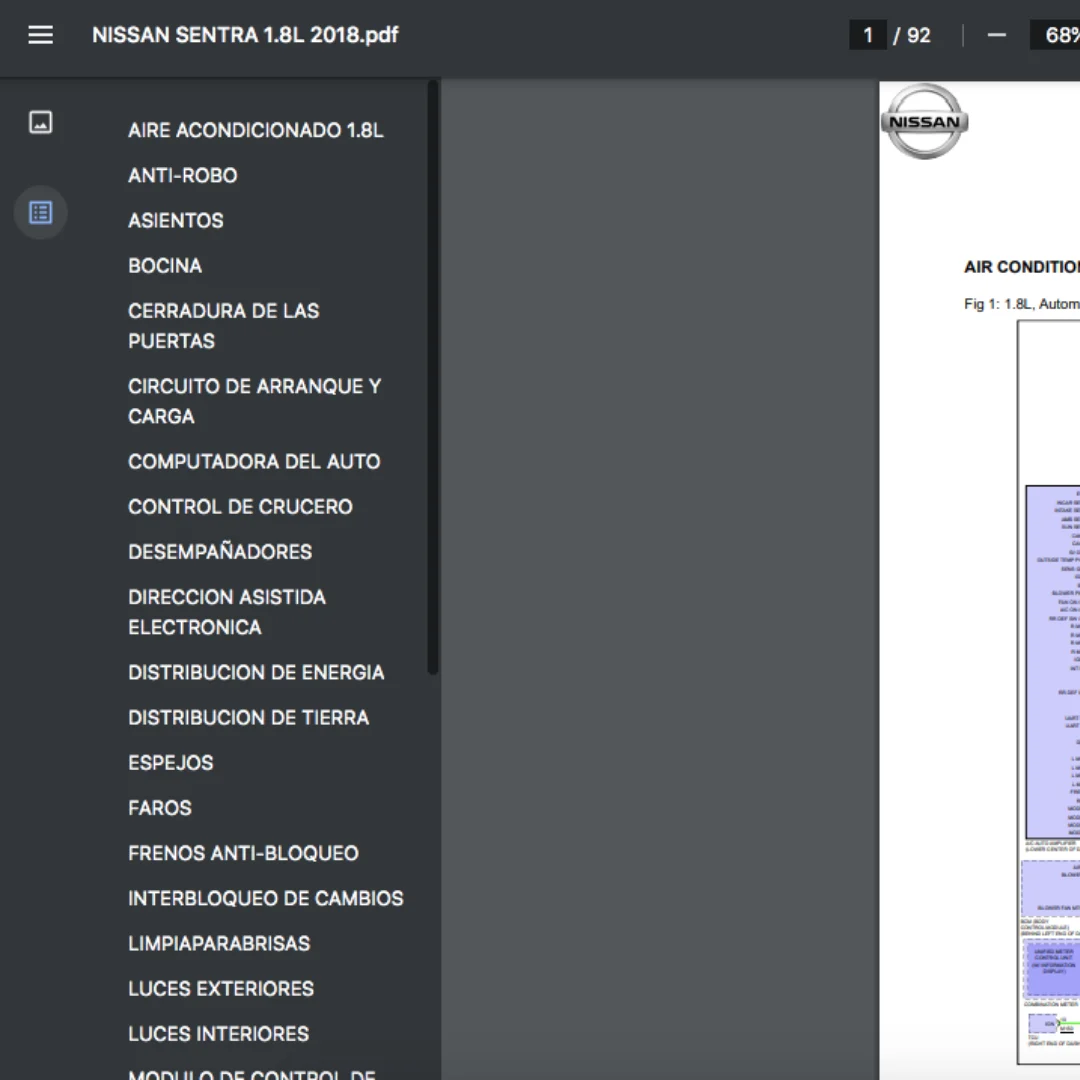Image resolution: width=1080 pixels, height=1080 pixels.
Task: Click the 68% zoom level field
Action: tap(1057, 35)
